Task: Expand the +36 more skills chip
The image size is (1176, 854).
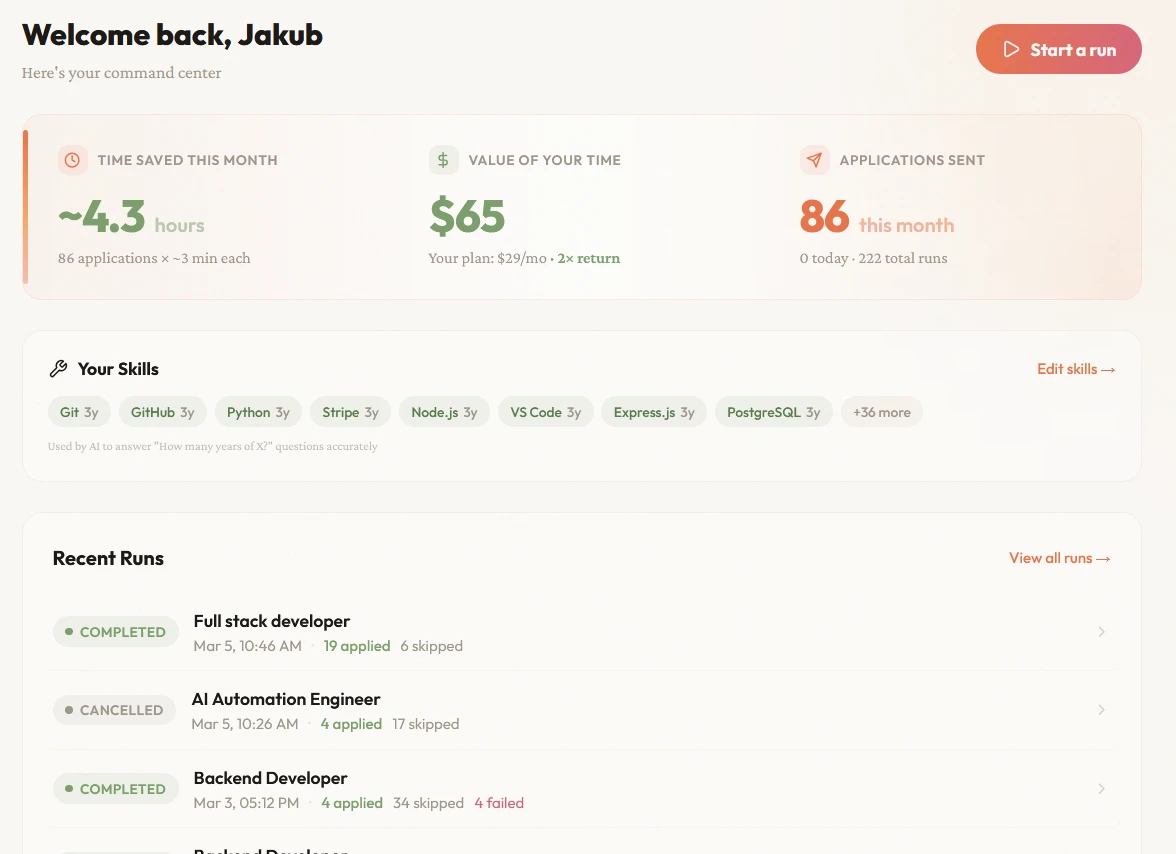Action: 881,412
